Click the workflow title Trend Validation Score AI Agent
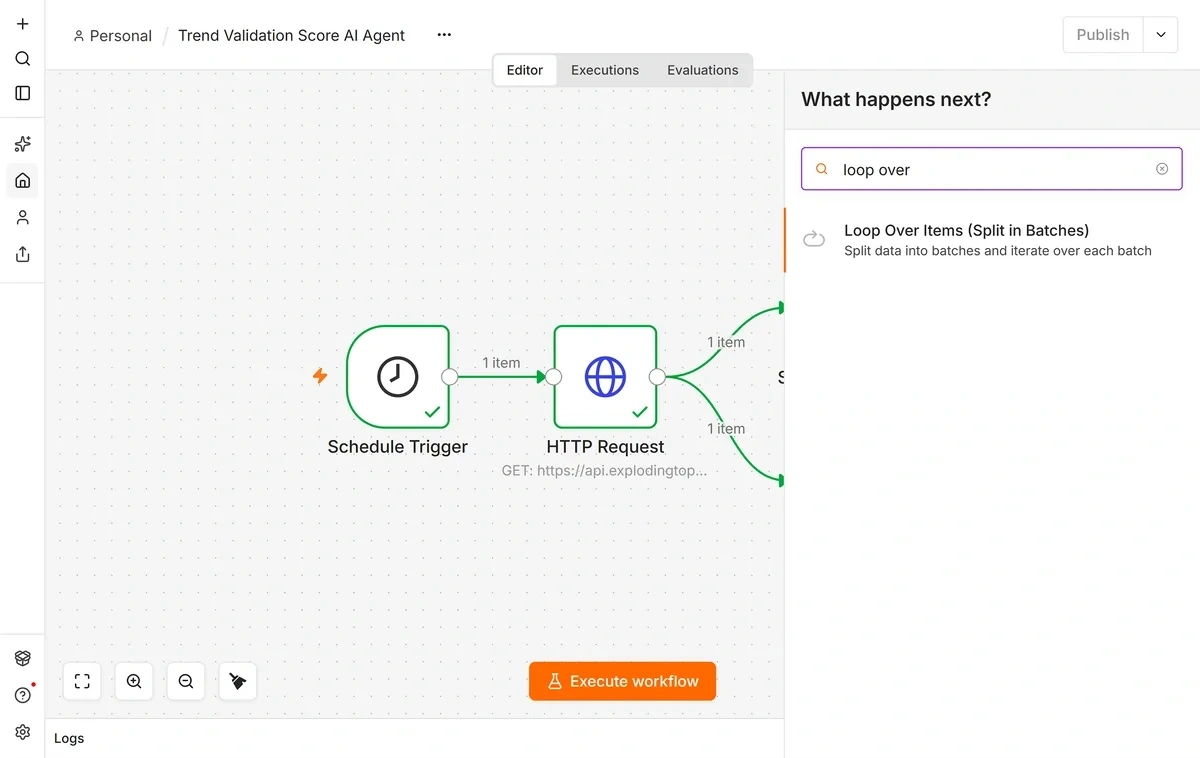 [291, 35]
